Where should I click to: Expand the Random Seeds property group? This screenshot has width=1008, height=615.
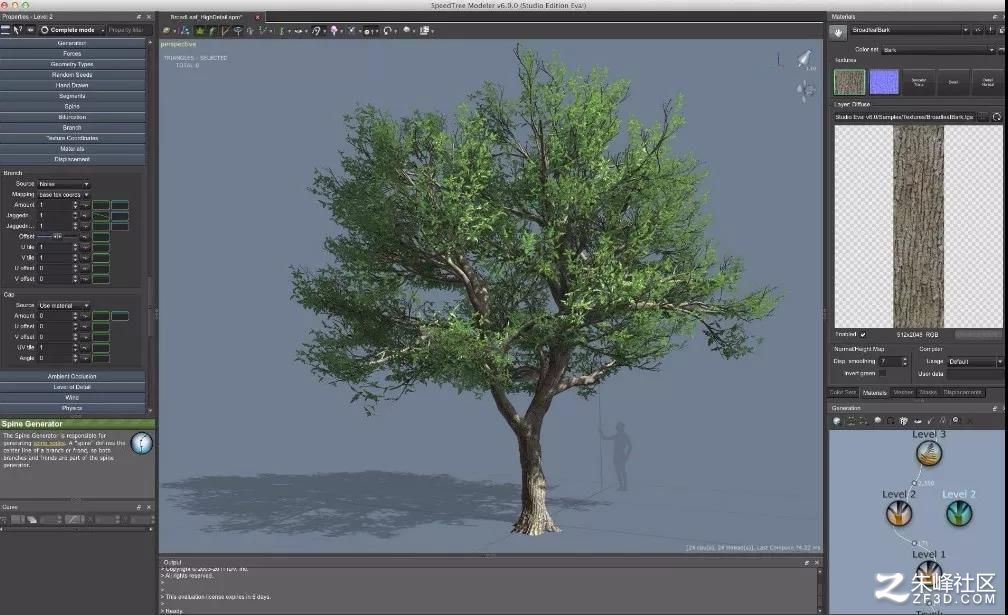[x=72, y=75]
